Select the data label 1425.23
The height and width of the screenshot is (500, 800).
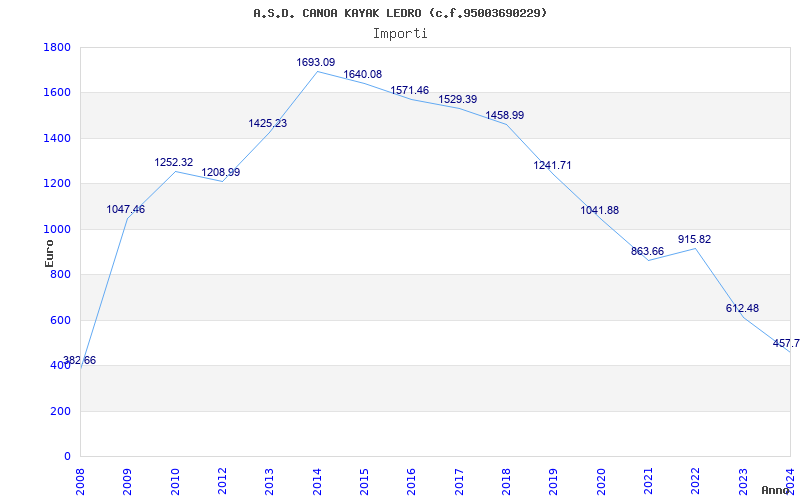(x=268, y=123)
